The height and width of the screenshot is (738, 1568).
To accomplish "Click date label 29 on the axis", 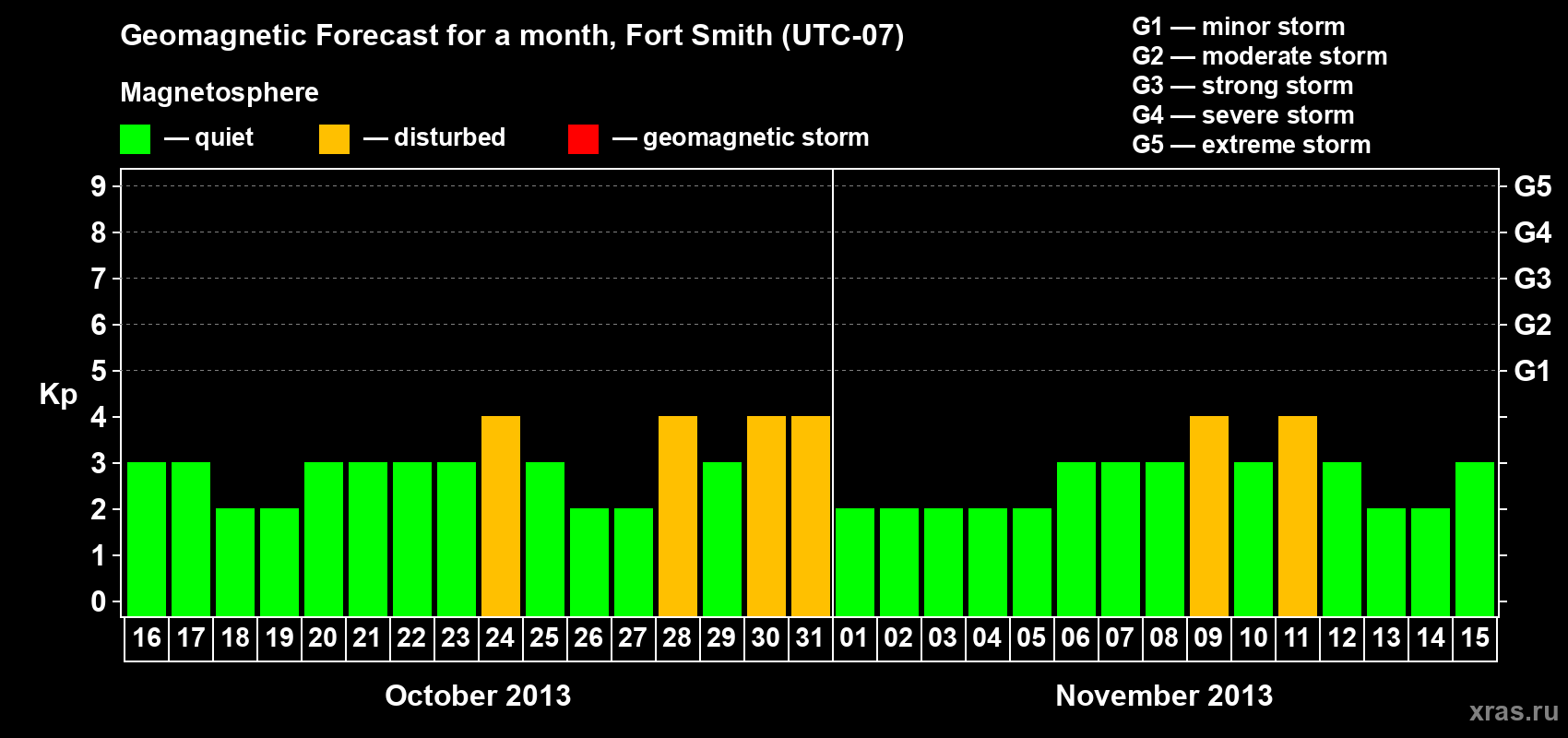I will point(721,637).
